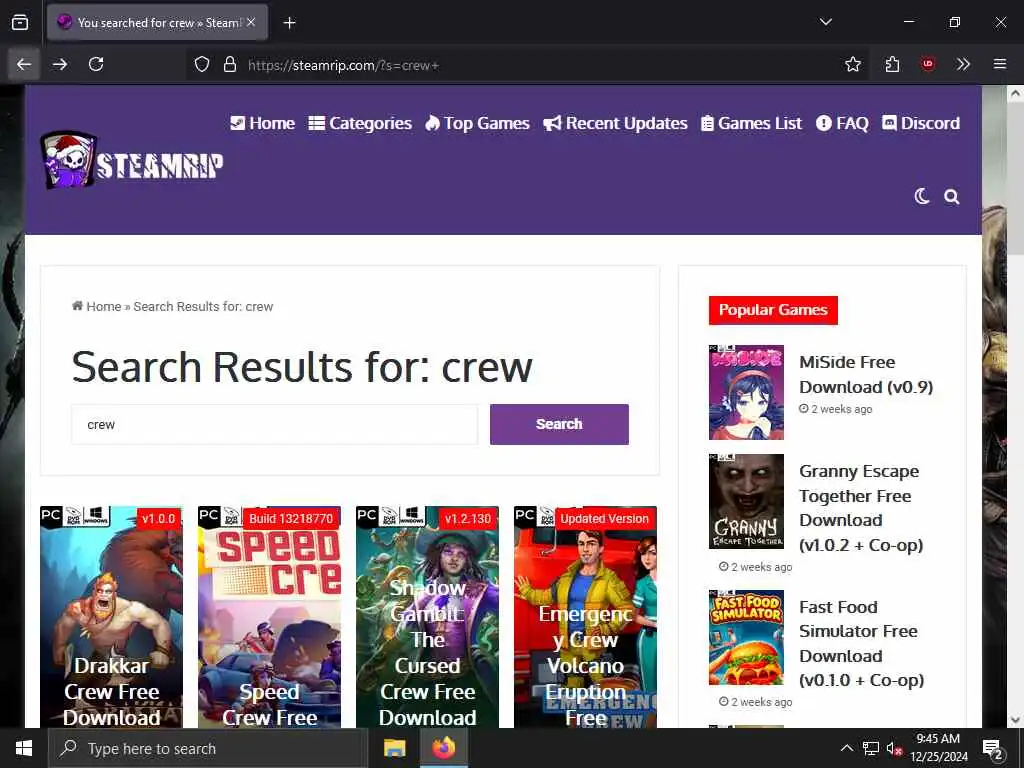Open the muted volume tray icon
Image resolution: width=1024 pixels, height=768 pixels.
(894, 748)
